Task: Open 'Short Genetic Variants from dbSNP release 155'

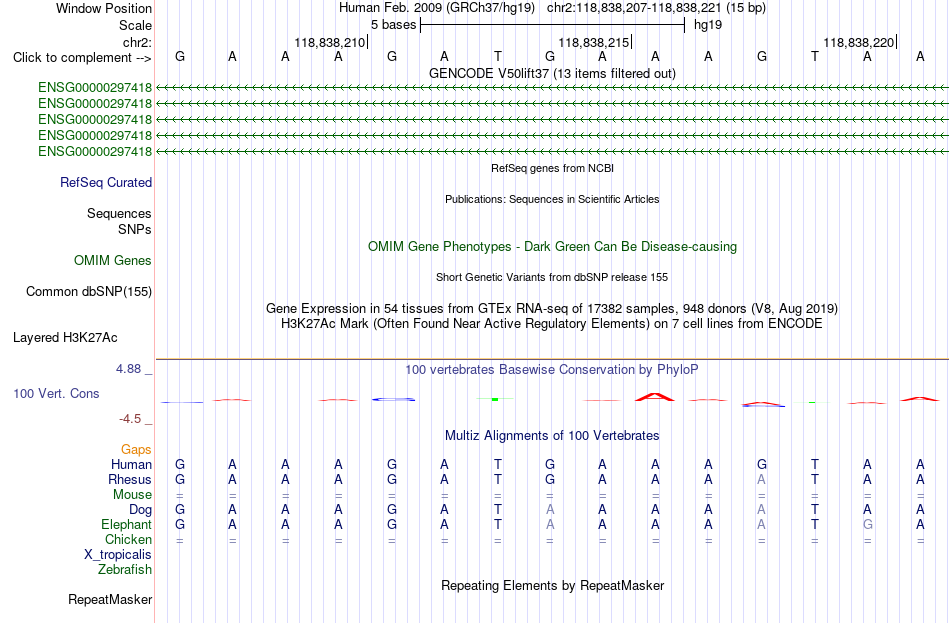Action: (552, 277)
